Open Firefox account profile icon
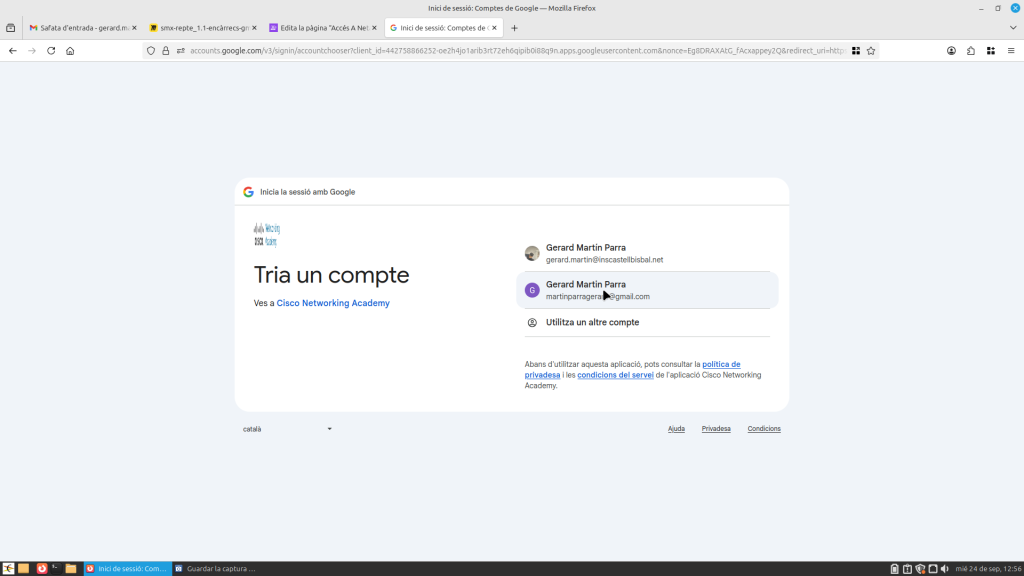1024x576 pixels. pyautogui.click(x=951, y=51)
